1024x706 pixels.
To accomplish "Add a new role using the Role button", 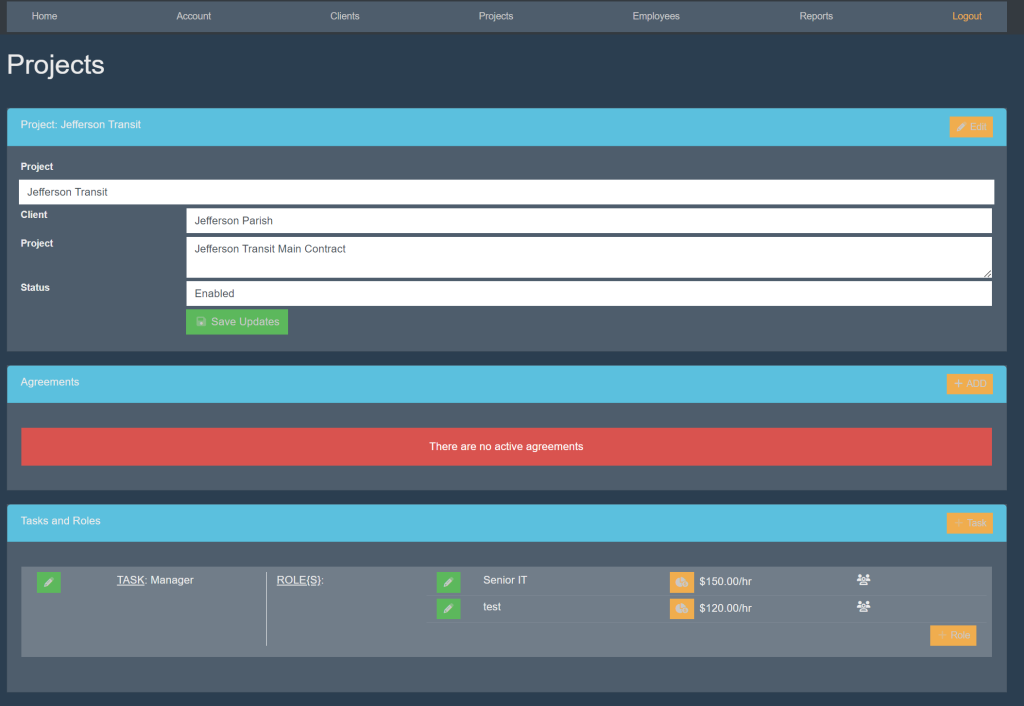I will pyautogui.click(x=952, y=635).
